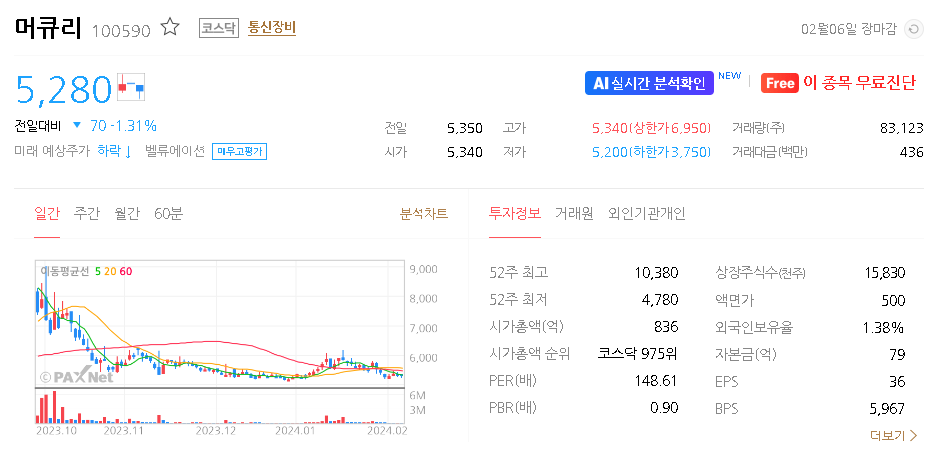The width and height of the screenshot is (933, 456).
Task: Click the 자본금(억) value 79
Action: click(x=897, y=355)
